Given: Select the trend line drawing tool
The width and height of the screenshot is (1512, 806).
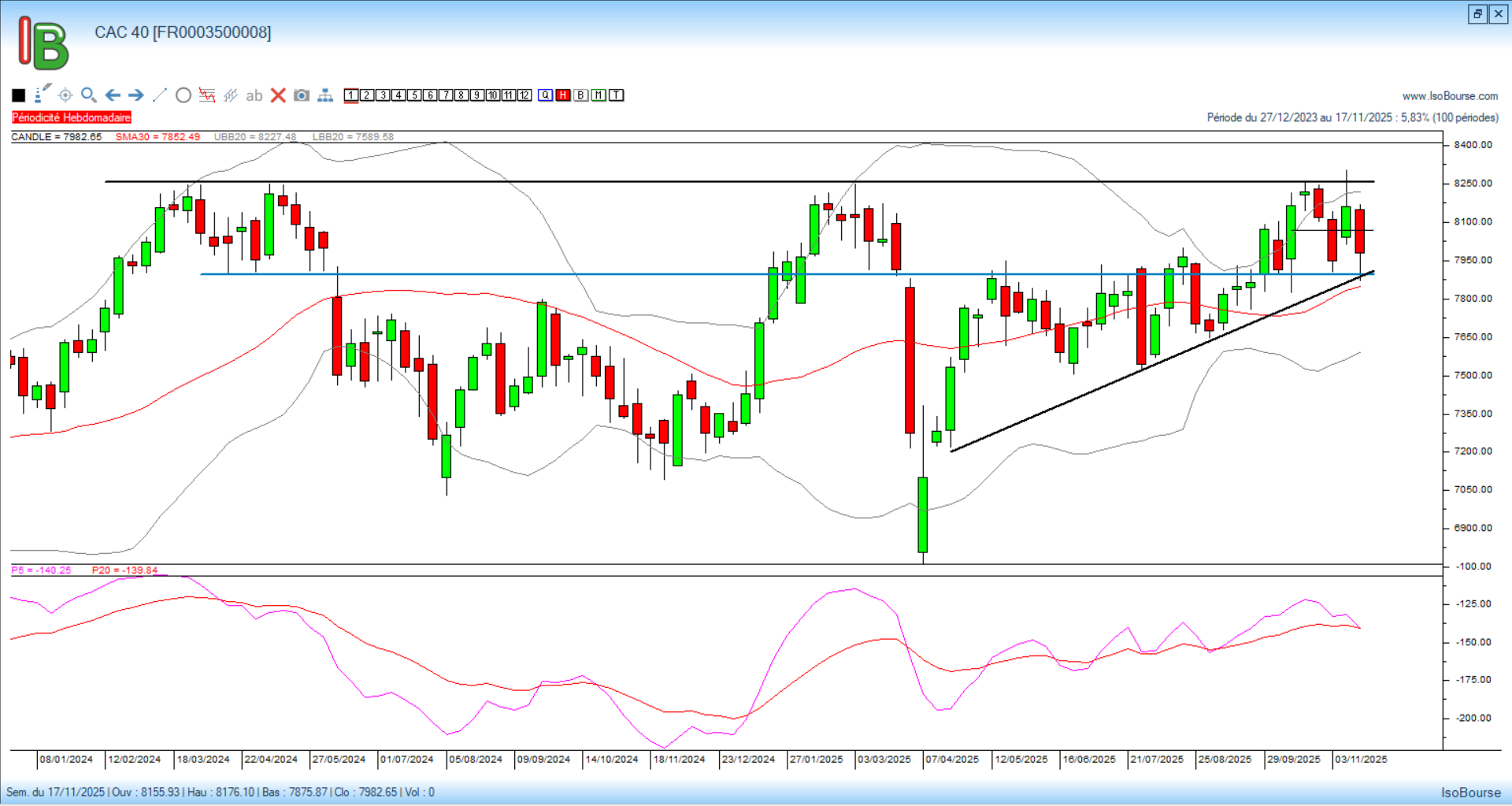Looking at the screenshot, I should [159, 95].
